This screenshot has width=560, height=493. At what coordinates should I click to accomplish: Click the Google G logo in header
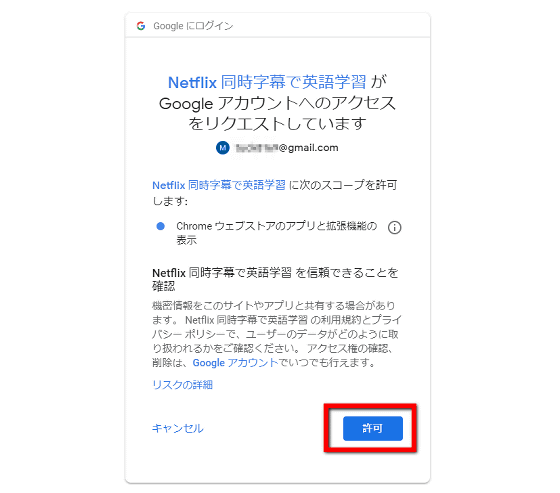[x=141, y=26]
